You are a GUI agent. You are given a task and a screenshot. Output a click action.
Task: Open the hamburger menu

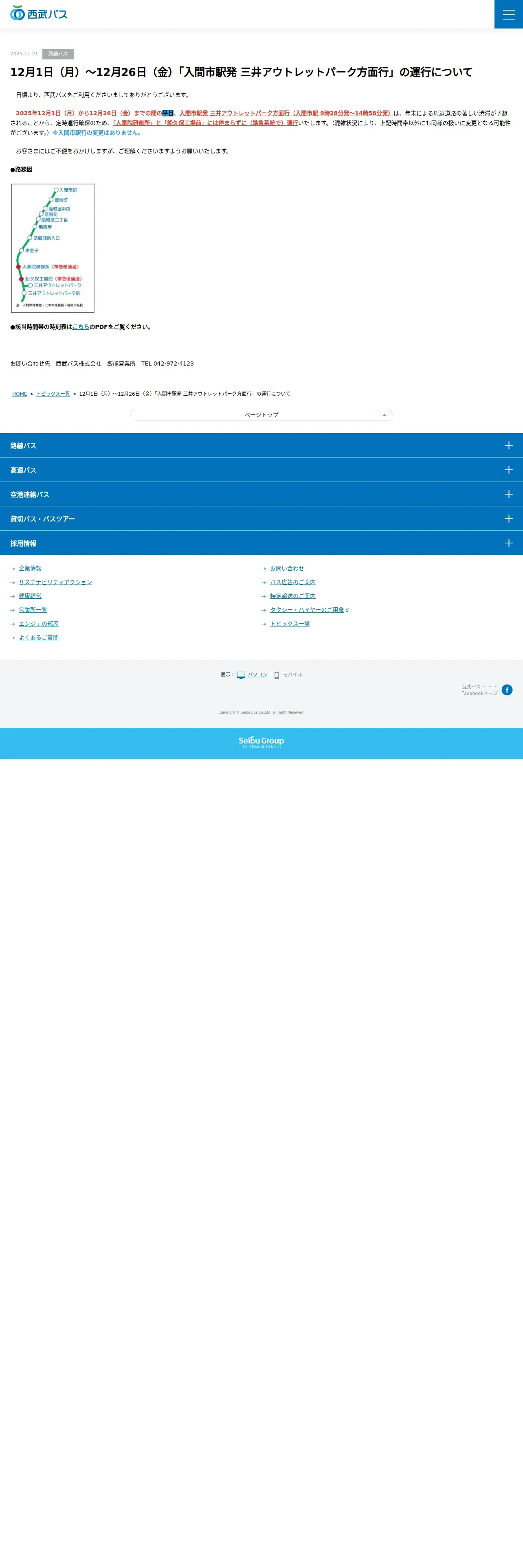click(x=508, y=14)
